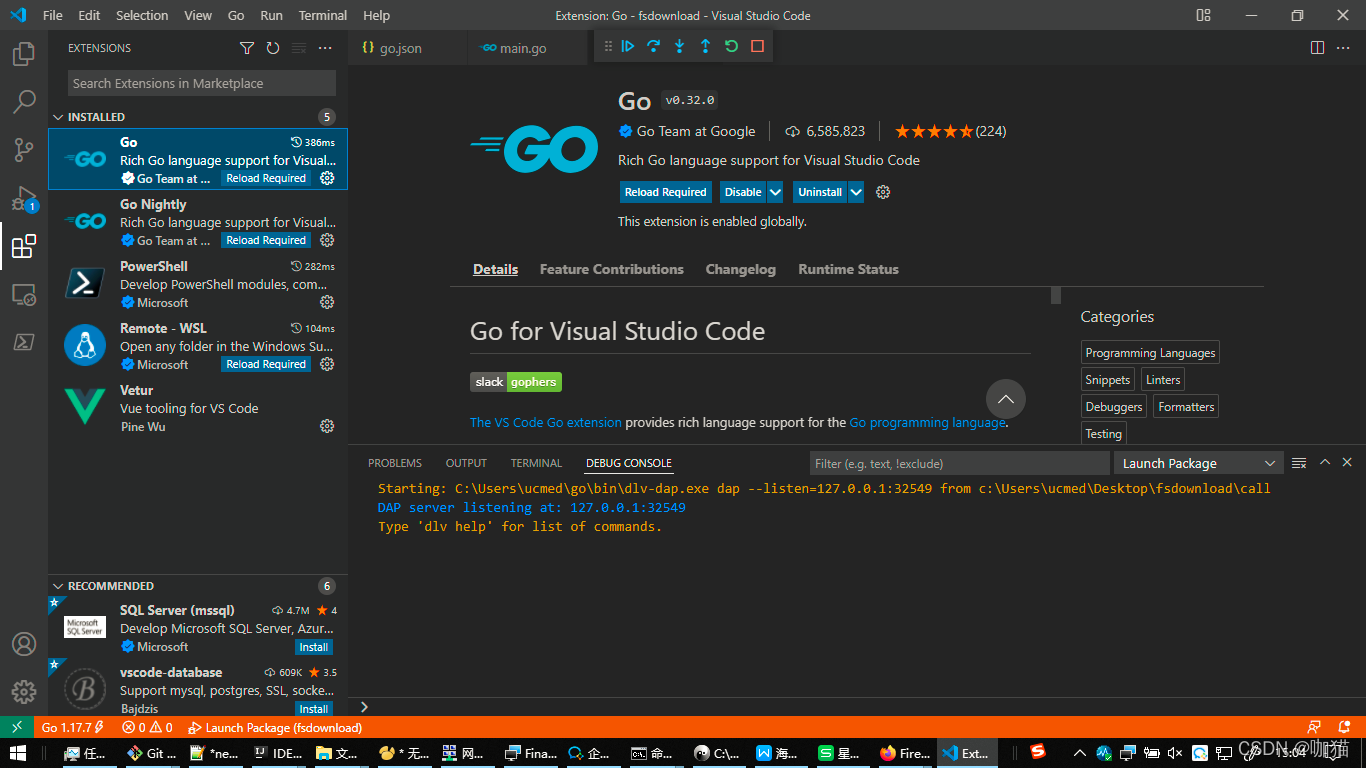Click Step Into in debug toolbar
Viewport: 1366px width, 768px height.
(x=680, y=46)
